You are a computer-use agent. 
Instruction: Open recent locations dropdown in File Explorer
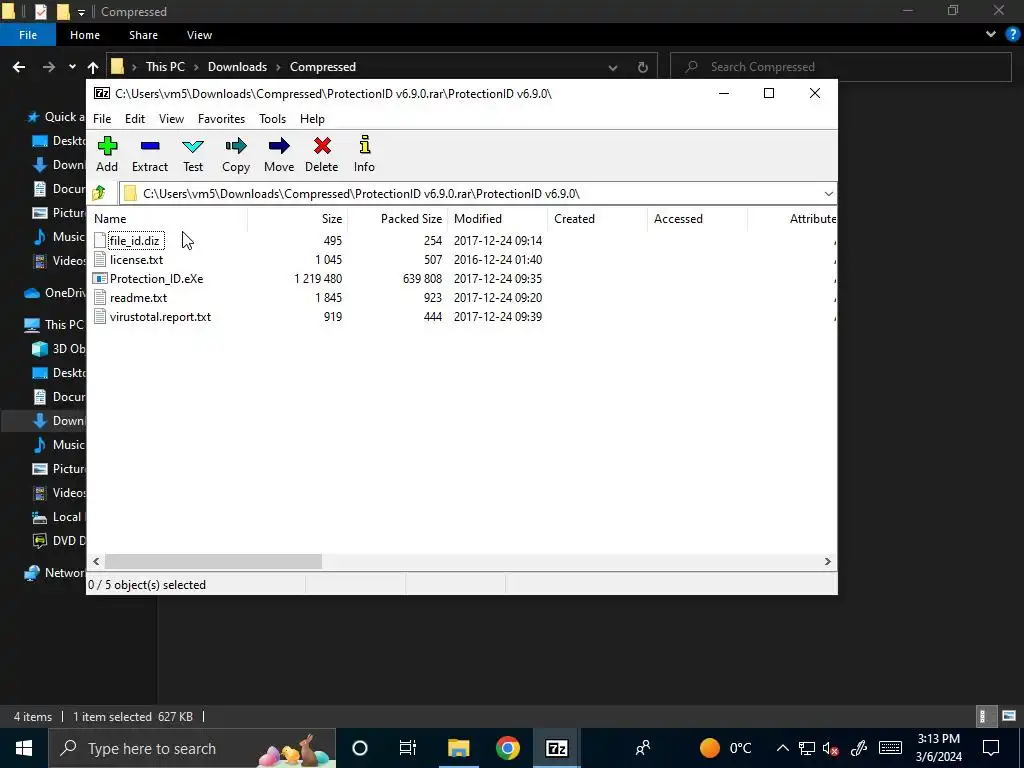click(x=72, y=67)
